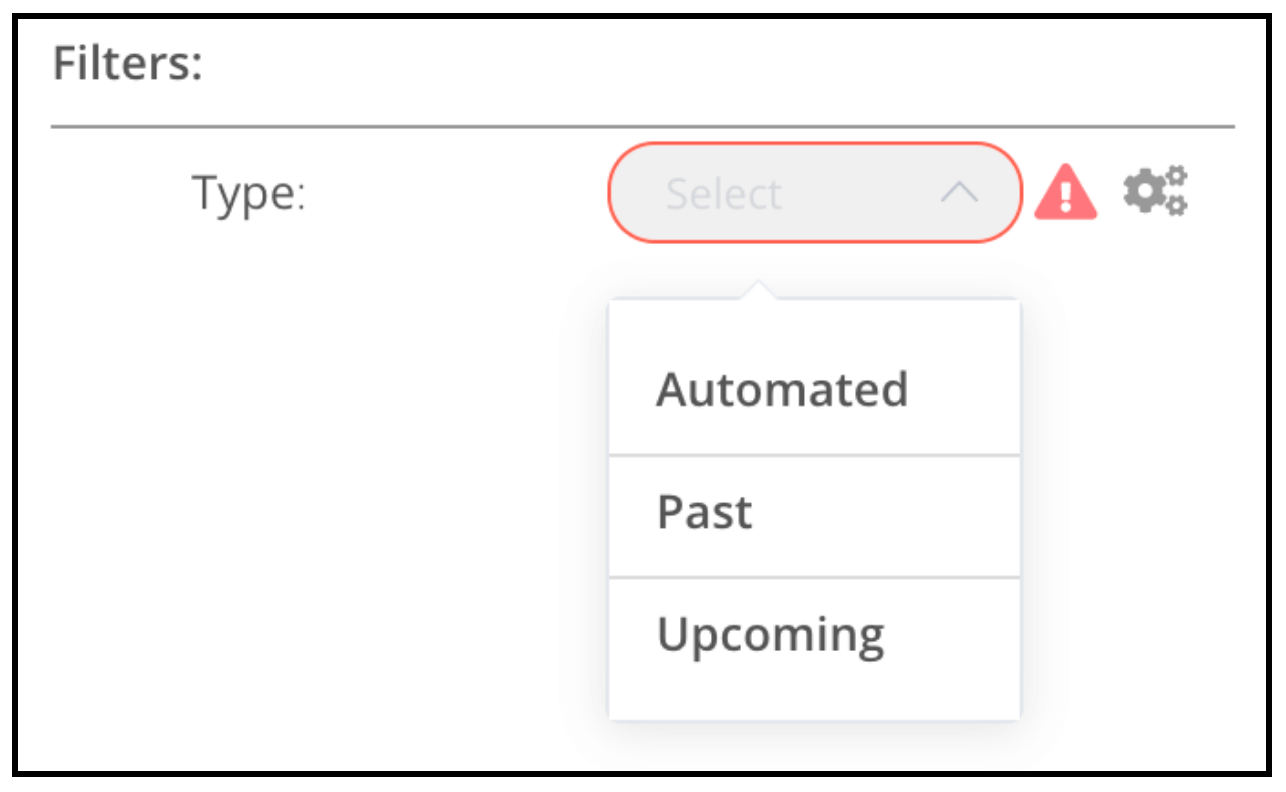Click the exclamation alert beside the Type dropdown
The width and height of the screenshot is (1286, 792).
pos(1065,193)
